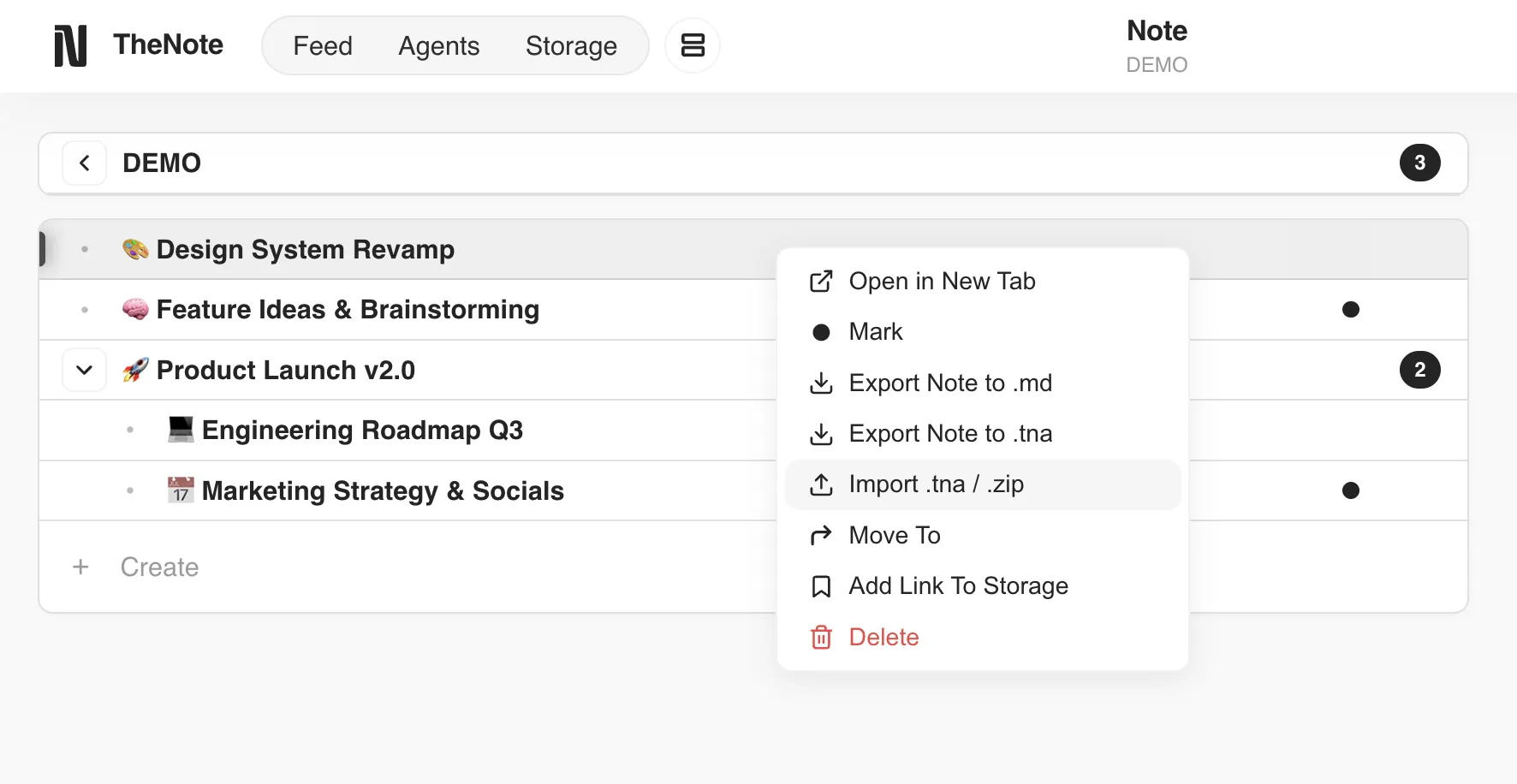Click the DEMO subtitle under Note

coord(1157,65)
